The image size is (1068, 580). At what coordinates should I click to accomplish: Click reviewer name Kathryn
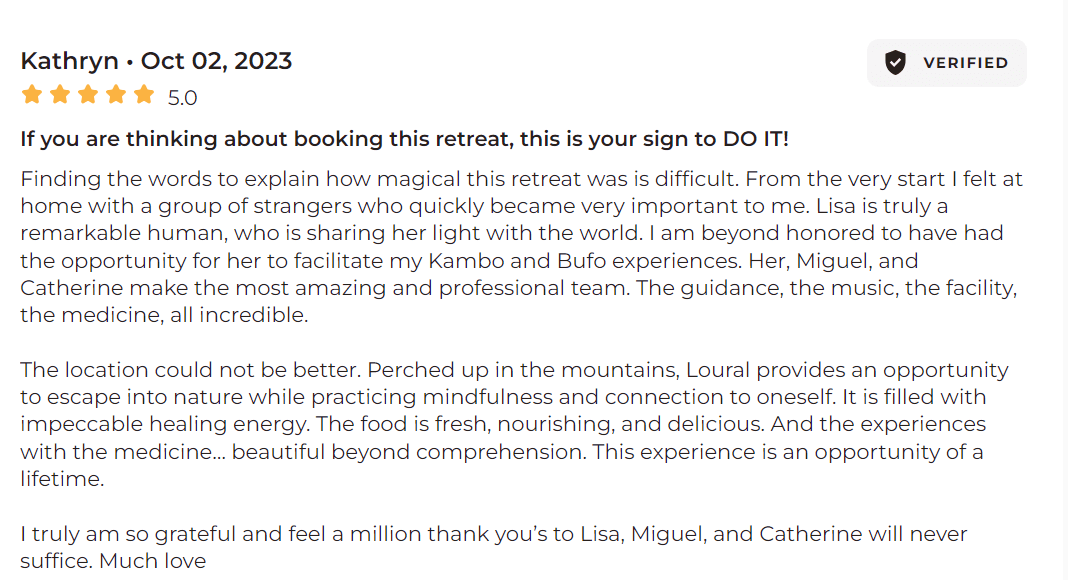tap(69, 61)
